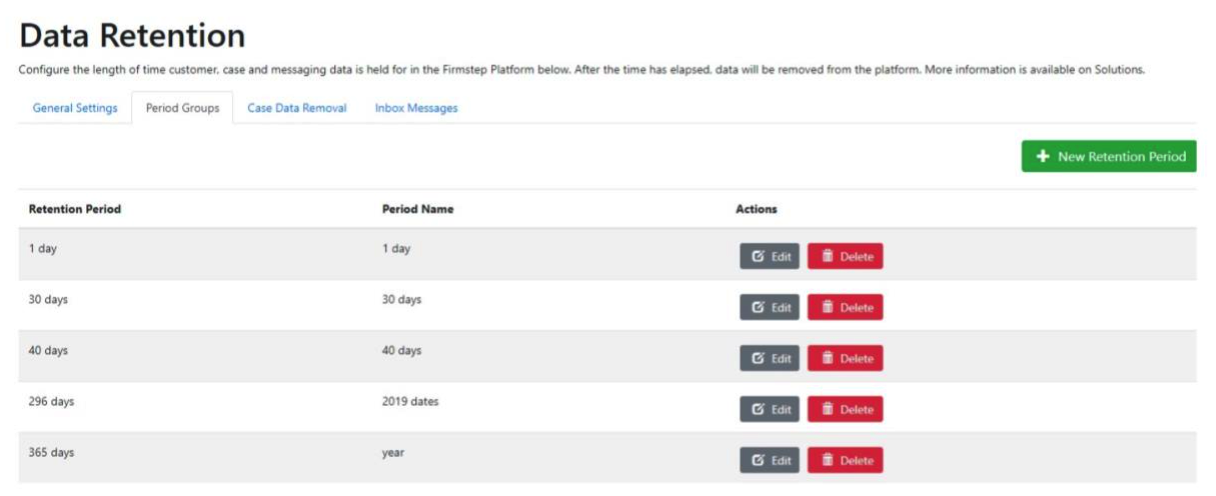Screen dimensions: 1216x496
Task: Go to the Inbox Messages tab
Action: [416, 108]
